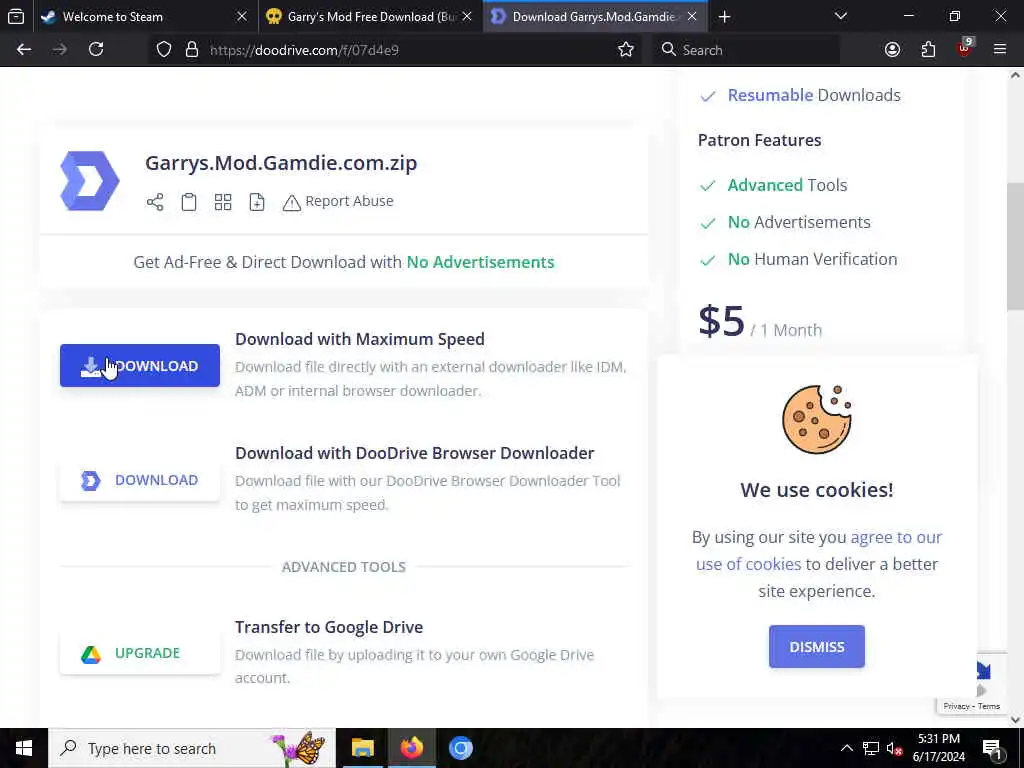Click the tracking protection shield icon
1024x768 pixels.
tap(164, 50)
